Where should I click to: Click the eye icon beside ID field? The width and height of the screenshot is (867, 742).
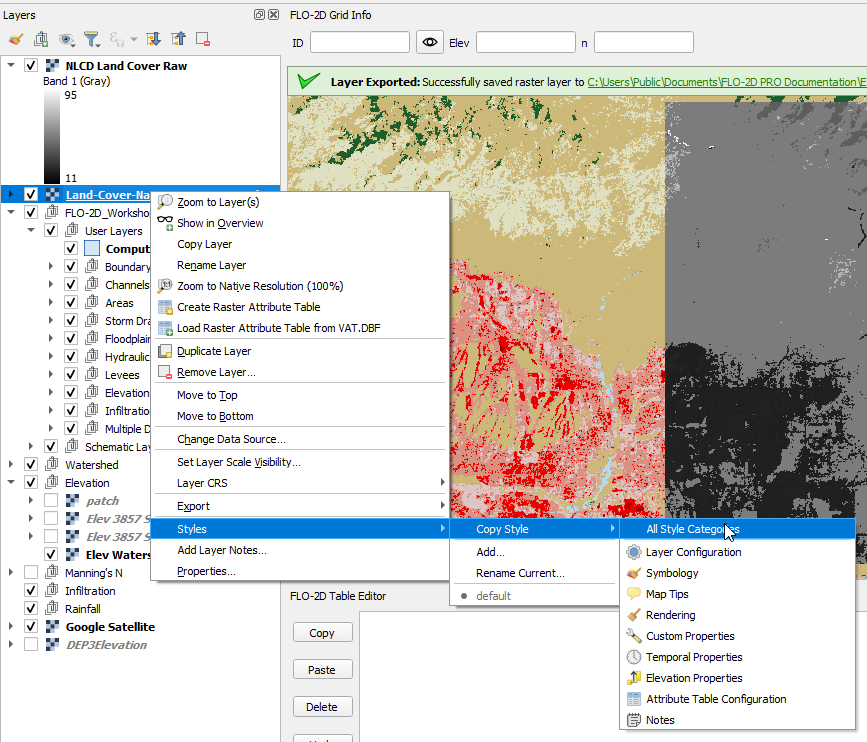click(430, 42)
